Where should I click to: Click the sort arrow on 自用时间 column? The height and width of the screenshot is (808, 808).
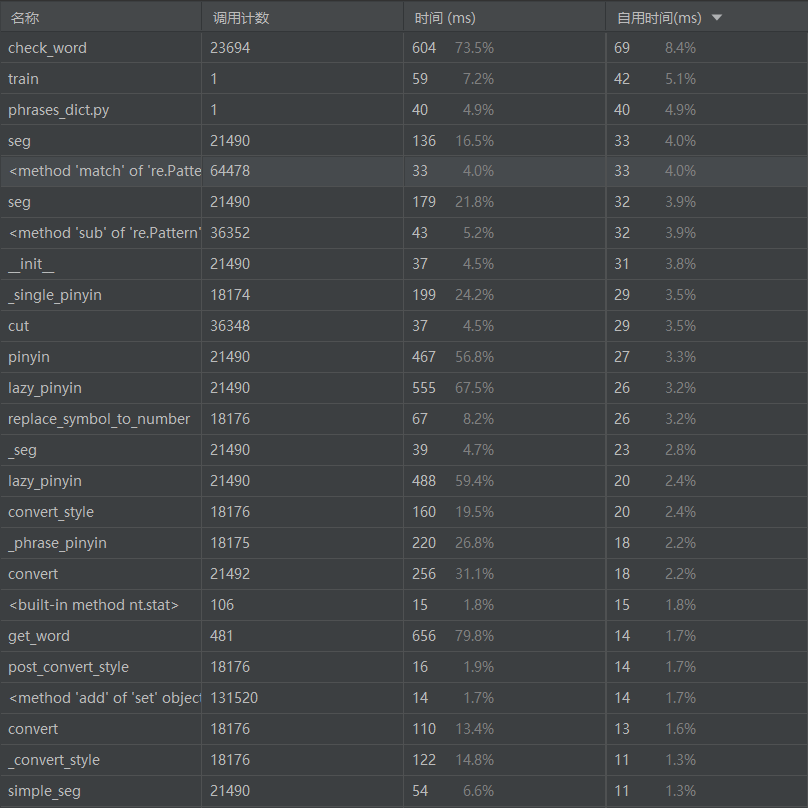[717, 18]
